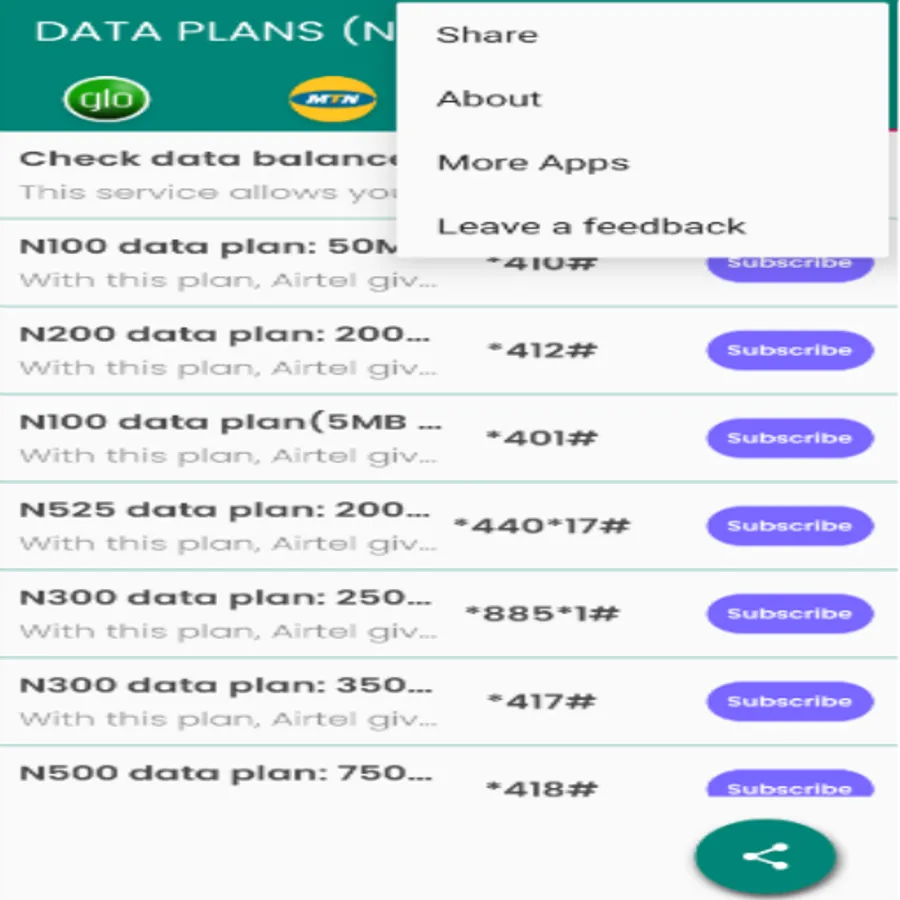Subscribe to N200 data plan
This screenshot has height=900, width=900.
[790, 350]
